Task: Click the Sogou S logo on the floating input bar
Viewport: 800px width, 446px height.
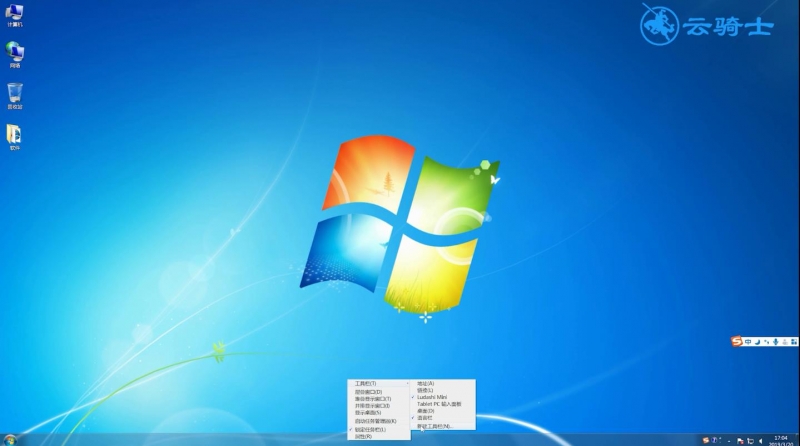Action: [x=736, y=341]
